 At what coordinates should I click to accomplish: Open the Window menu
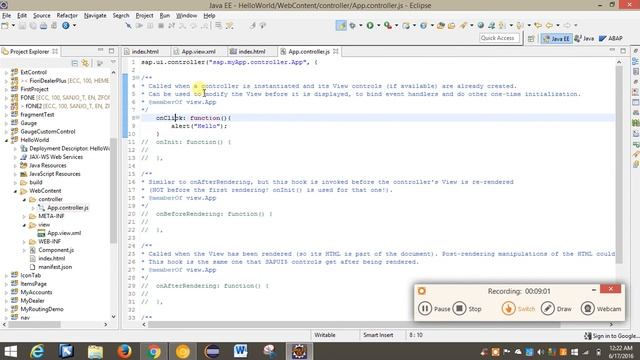point(187,16)
